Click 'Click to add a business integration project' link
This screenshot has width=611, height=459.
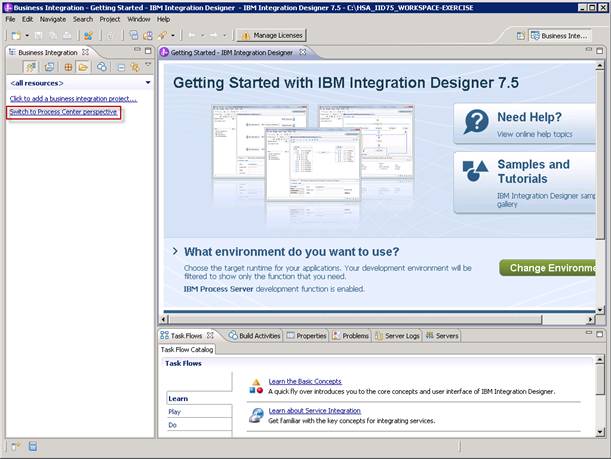coord(73,98)
